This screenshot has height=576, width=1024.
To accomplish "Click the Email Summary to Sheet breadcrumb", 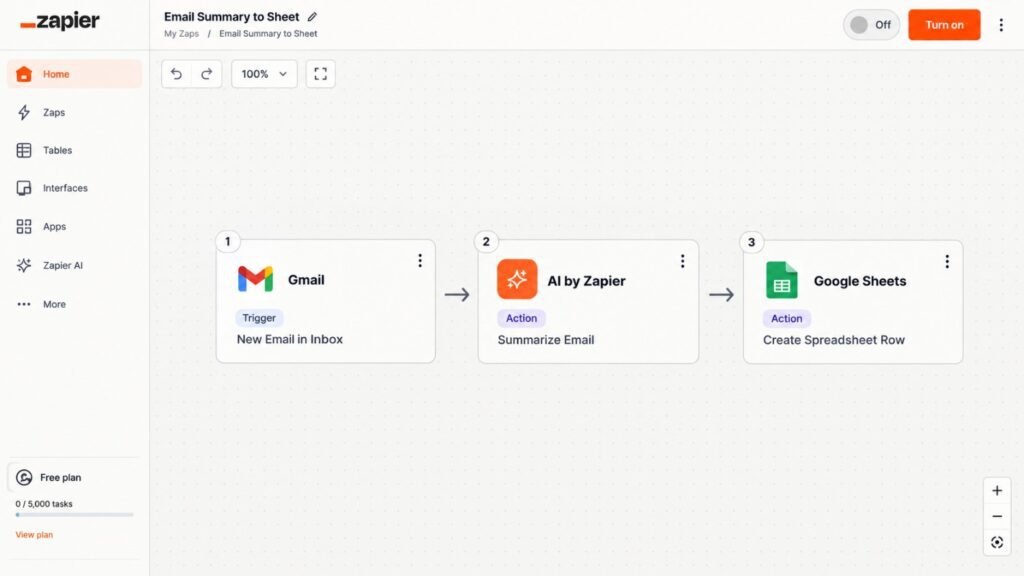I will pos(268,33).
